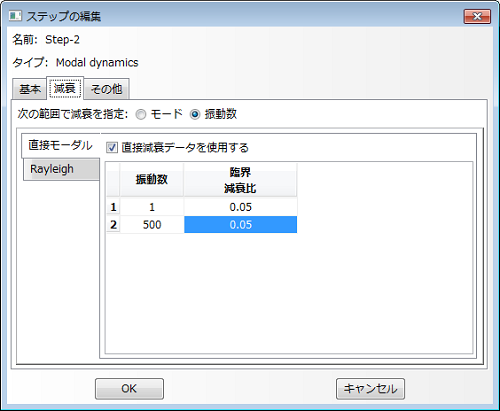The image size is (500, 411).
Task: Select the 直接モーダル side tab
Action: coord(60,145)
